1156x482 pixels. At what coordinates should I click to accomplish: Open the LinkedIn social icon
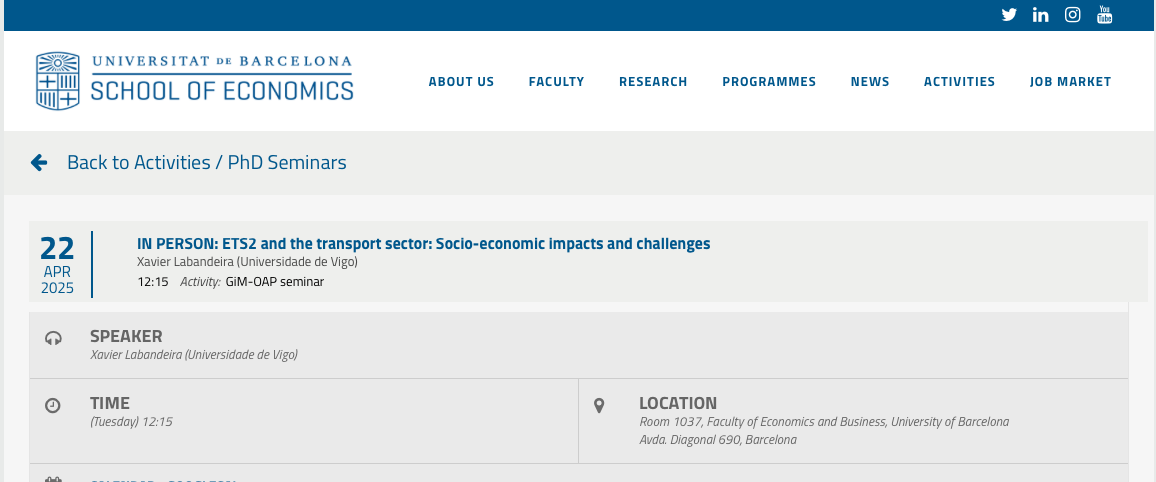(1040, 15)
